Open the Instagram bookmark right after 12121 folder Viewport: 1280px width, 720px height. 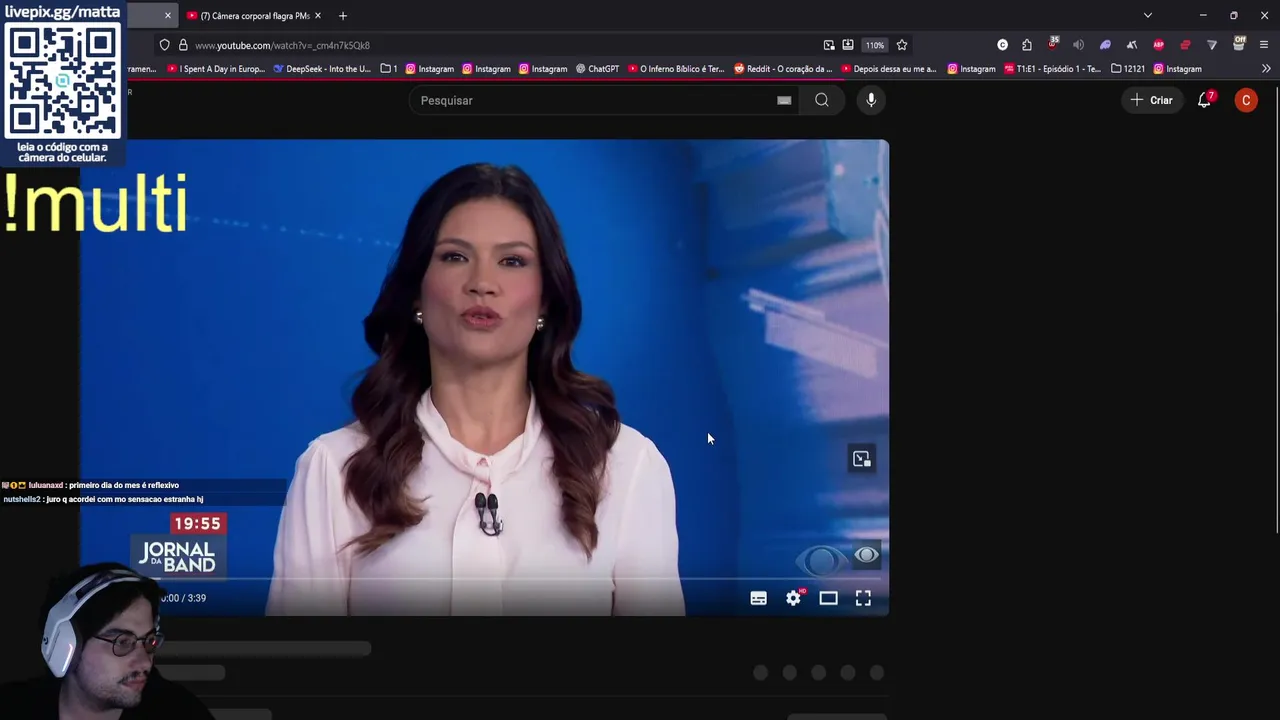pos(1178,69)
